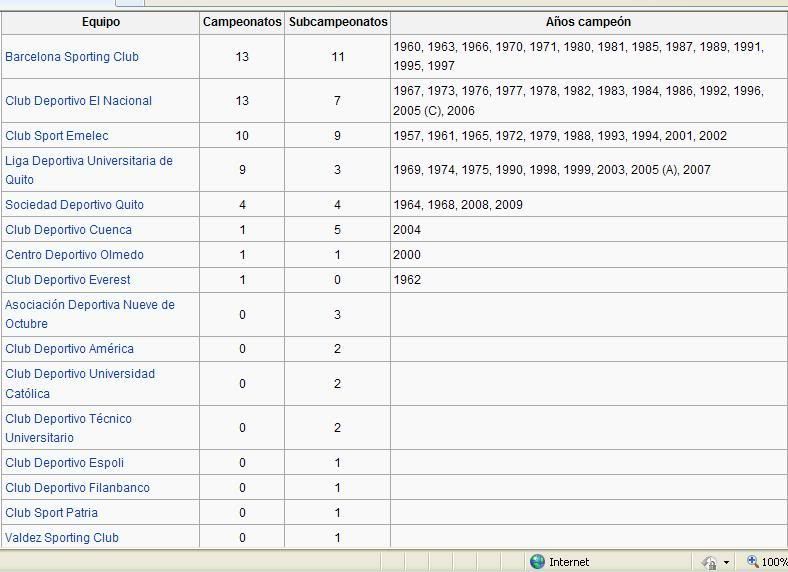
Task: Visit the Sociedad Deportivo Quito link
Action: tap(74, 205)
